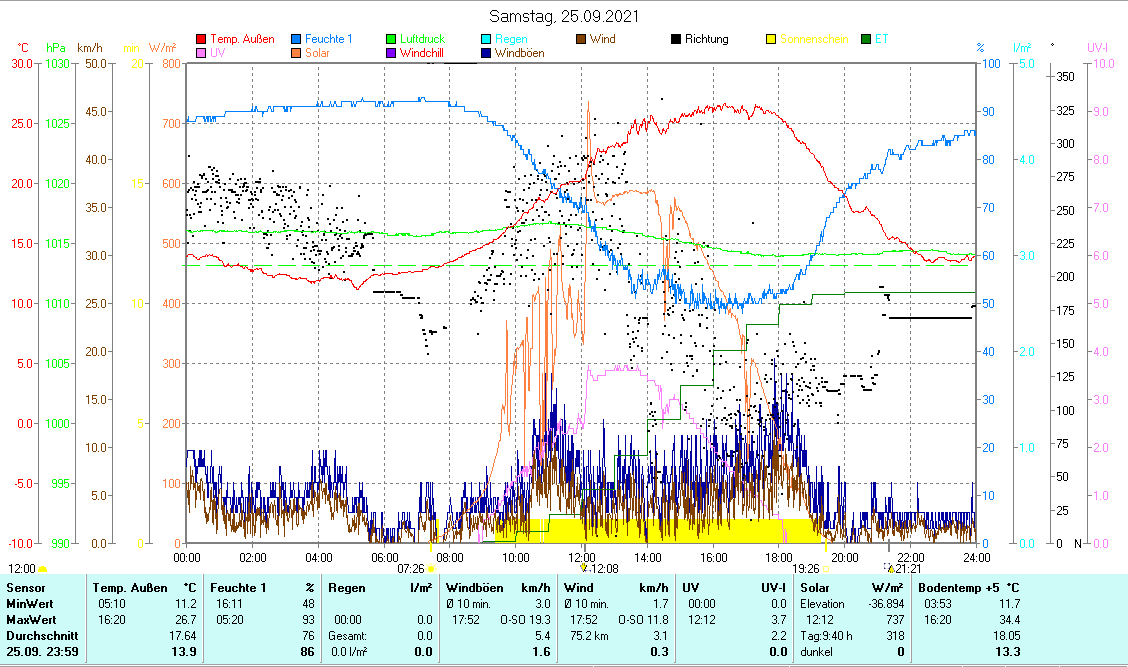Viewport: 1128px width, 667px height.
Task: Click the cyan Regen legend square
Action: click(x=487, y=40)
